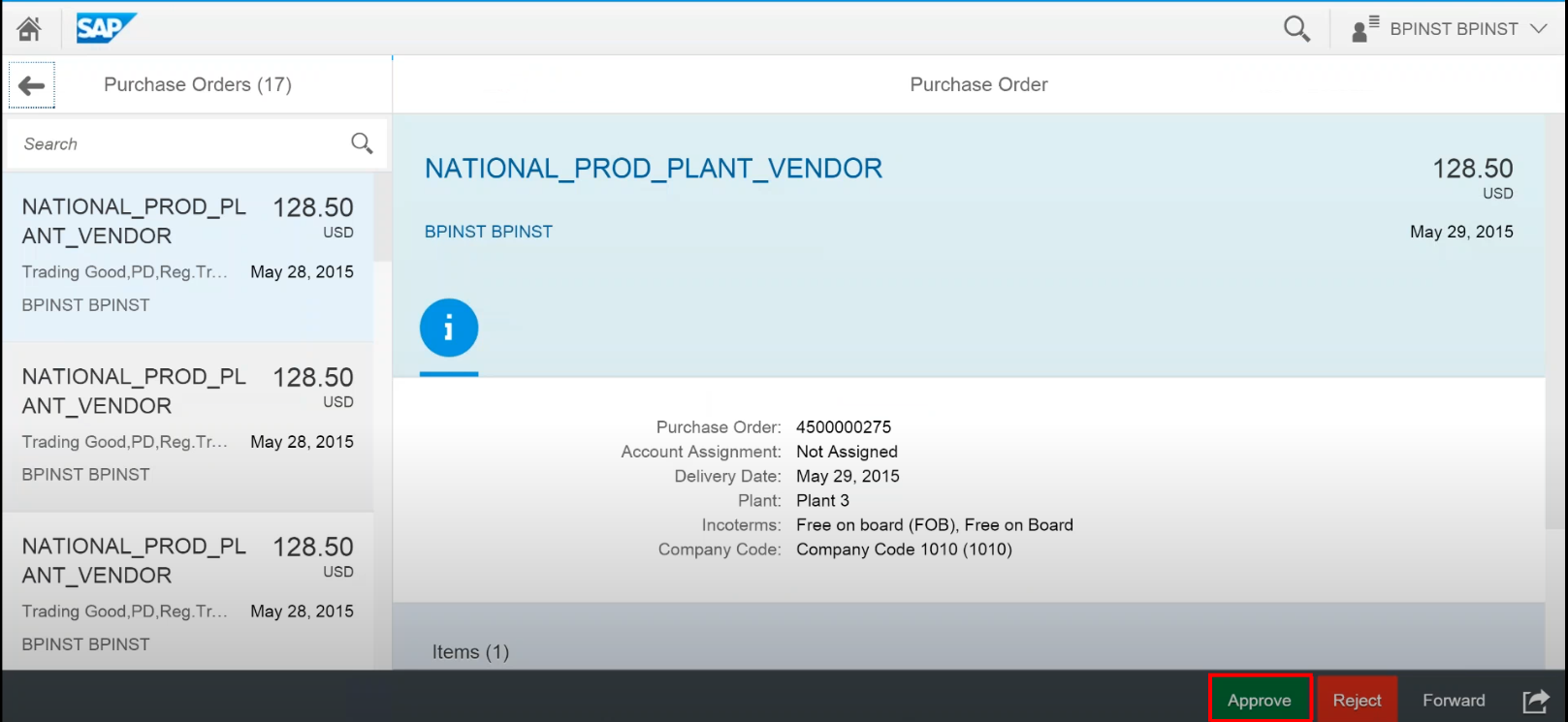Forward the purchase order
This screenshot has width=1568, height=722.
(x=1453, y=700)
